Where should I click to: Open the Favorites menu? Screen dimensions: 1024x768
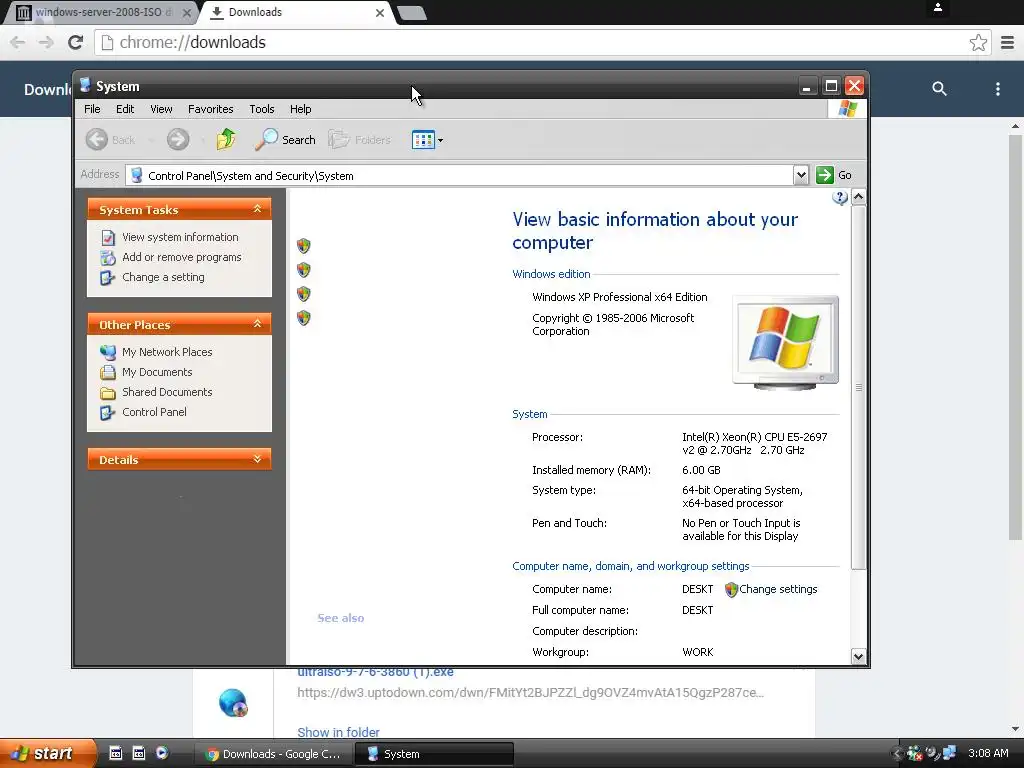(x=210, y=109)
